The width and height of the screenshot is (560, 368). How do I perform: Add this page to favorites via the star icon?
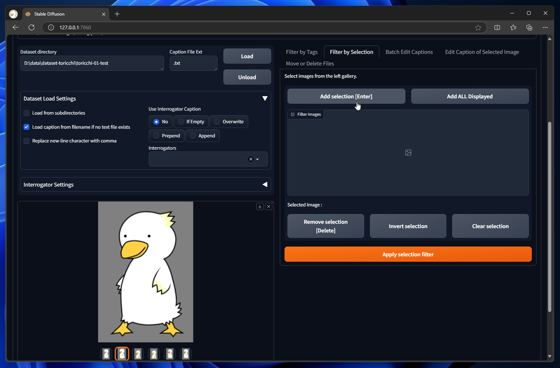click(x=478, y=28)
